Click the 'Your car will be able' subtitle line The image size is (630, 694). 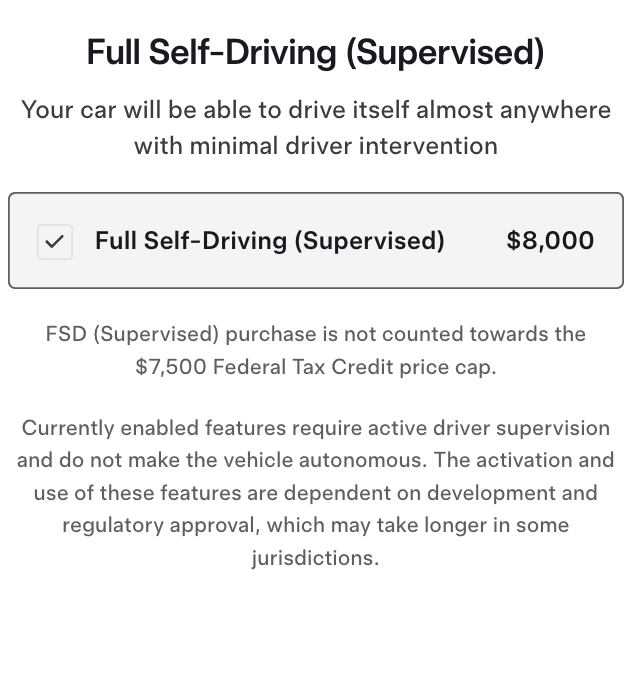pos(315,109)
